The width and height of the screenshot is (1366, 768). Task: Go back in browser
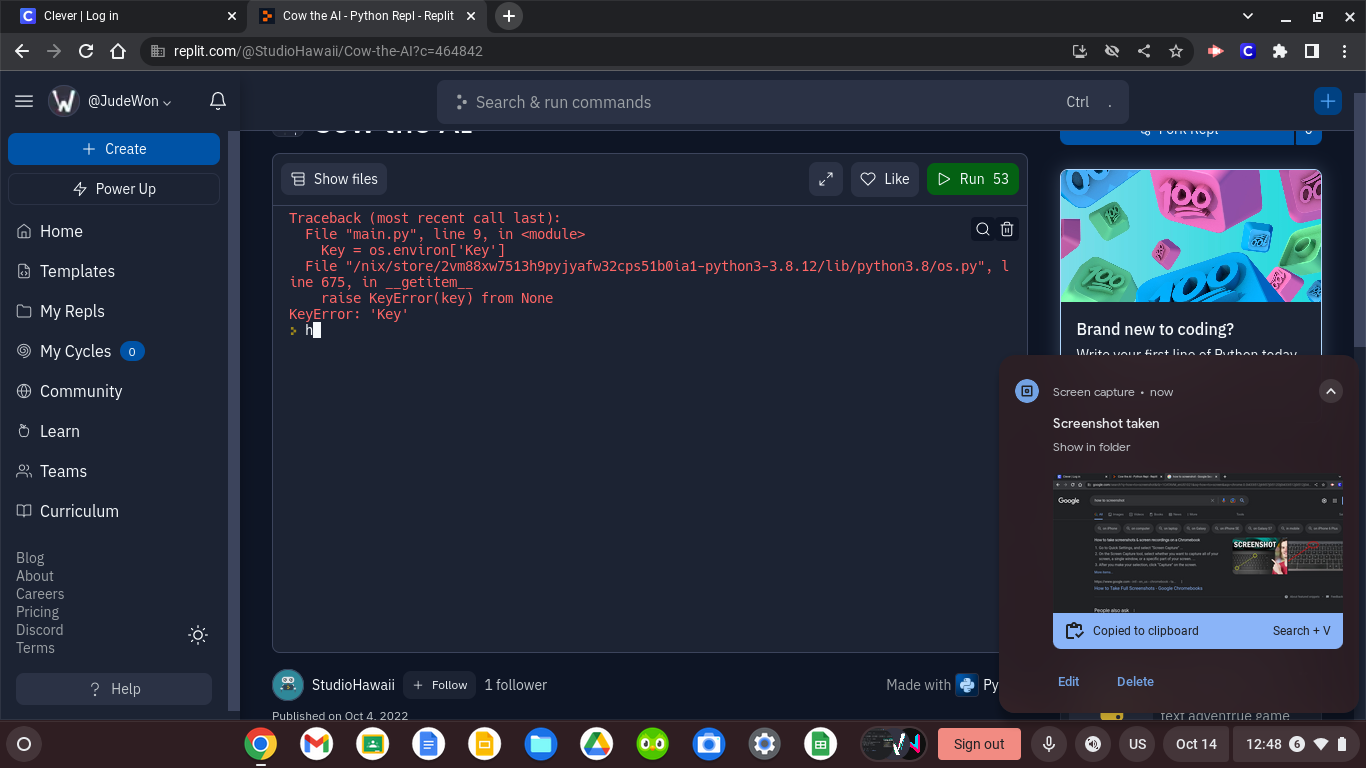pos(22,51)
